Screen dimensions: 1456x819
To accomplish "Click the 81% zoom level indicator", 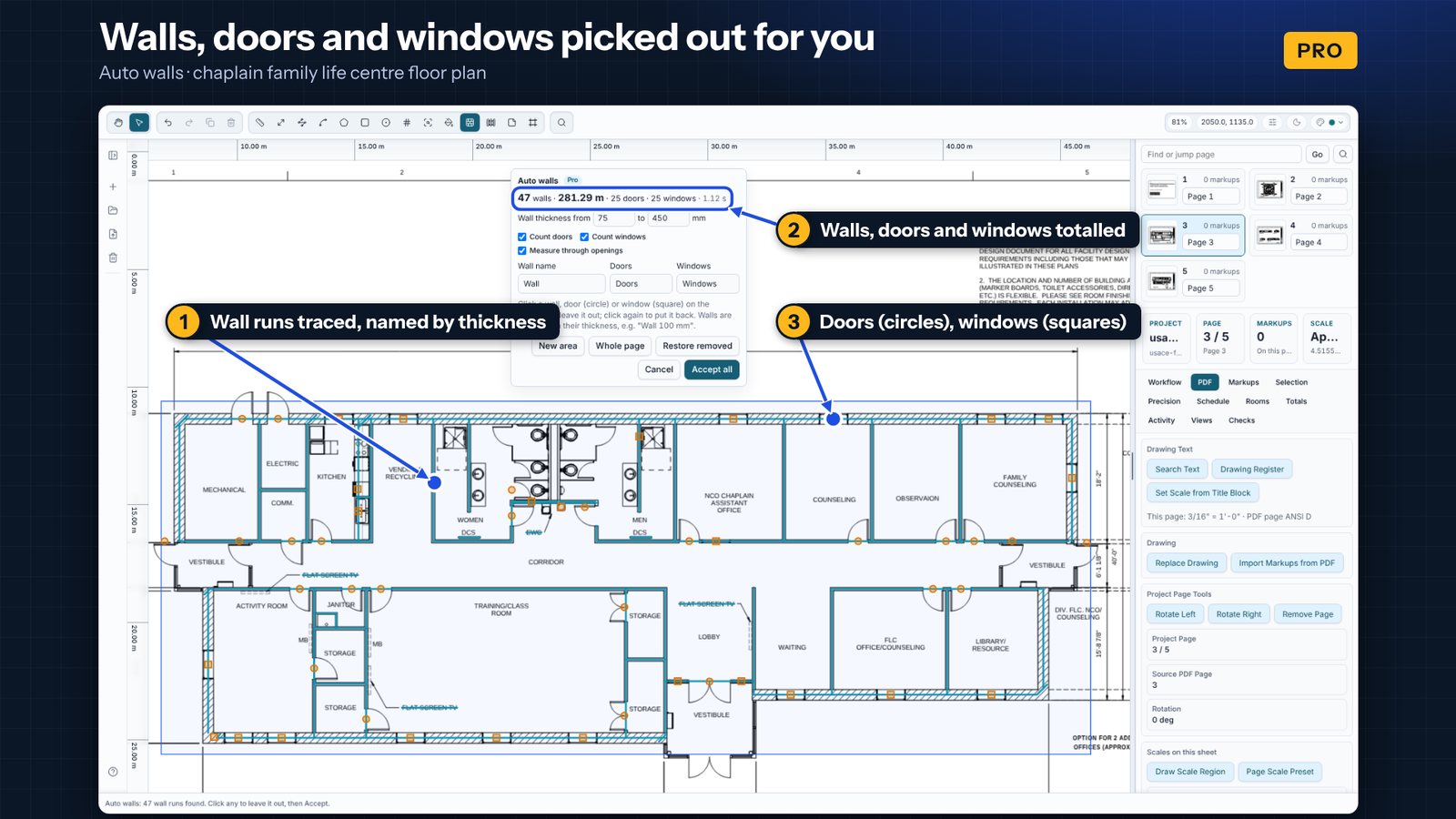I will [1179, 122].
